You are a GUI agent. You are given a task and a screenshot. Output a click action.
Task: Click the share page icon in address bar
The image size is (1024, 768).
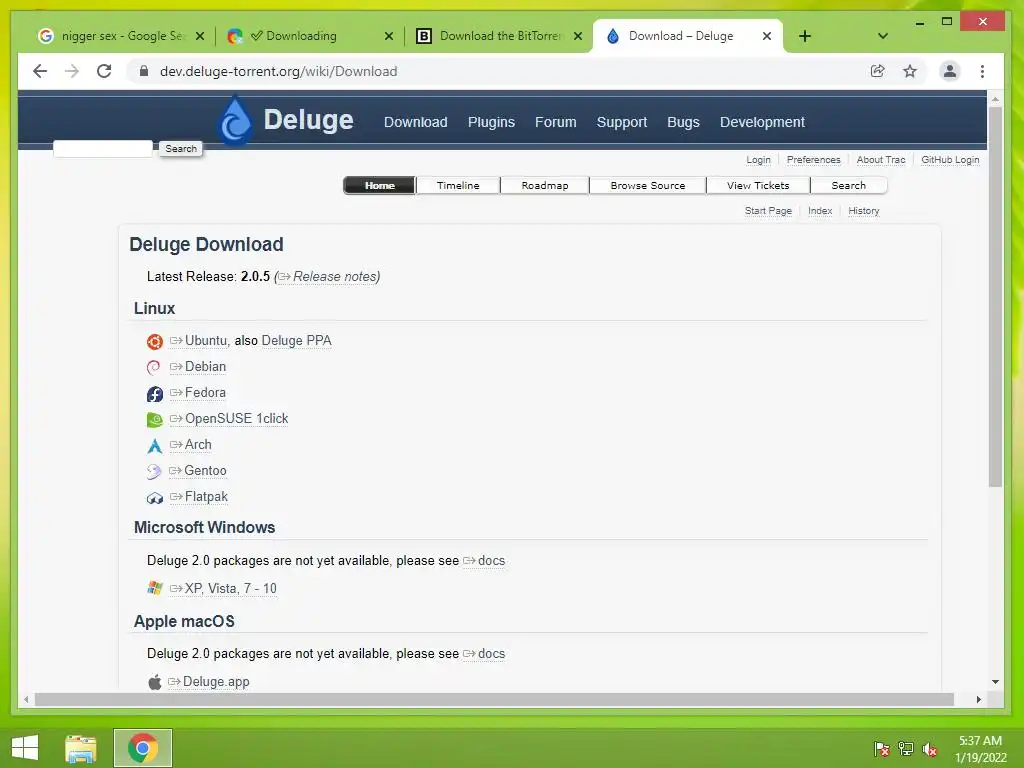click(878, 71)
